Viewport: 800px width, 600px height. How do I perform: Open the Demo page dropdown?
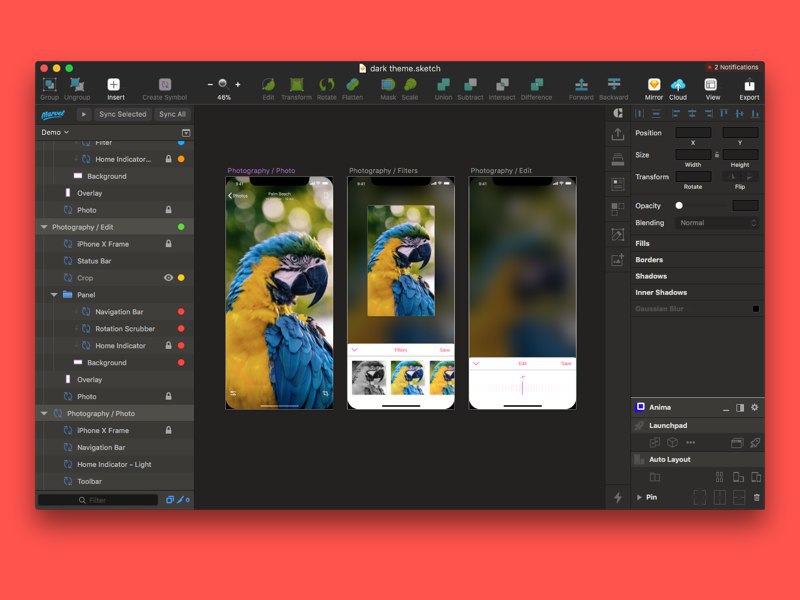(x=55, y=132)
